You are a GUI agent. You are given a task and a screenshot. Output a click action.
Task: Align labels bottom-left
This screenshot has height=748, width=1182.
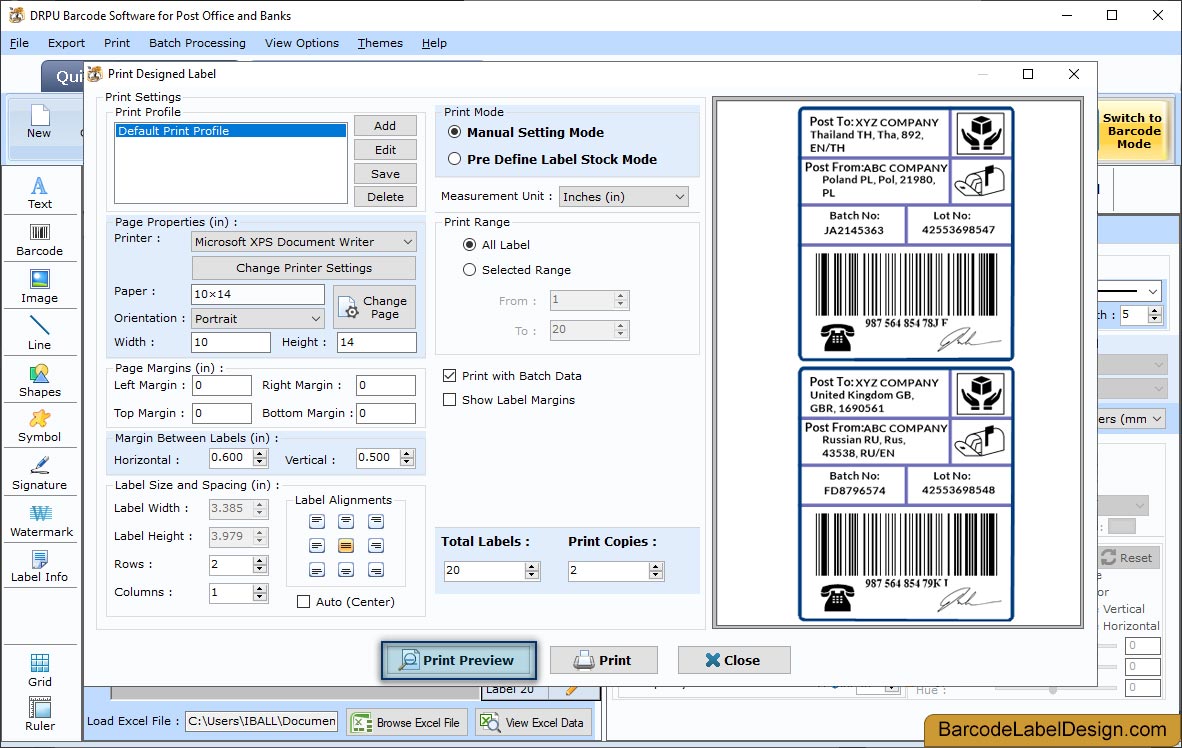pos(317,570)
